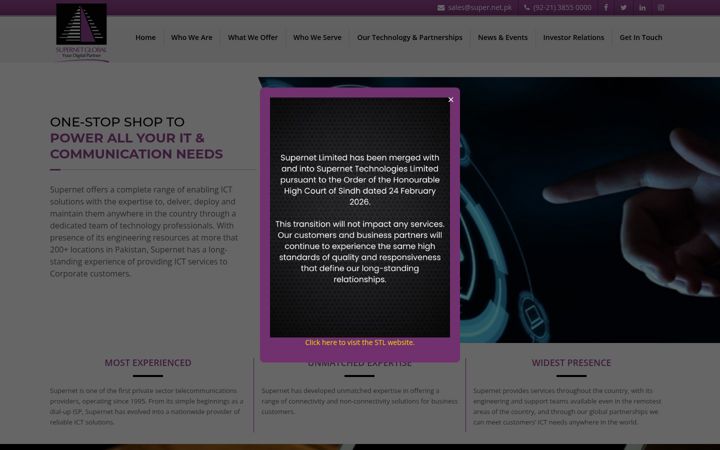Image resolution: width=720 pixels, height=450 pixels.
Task: Open the Facebook page icon
Action: coord(606,8)
